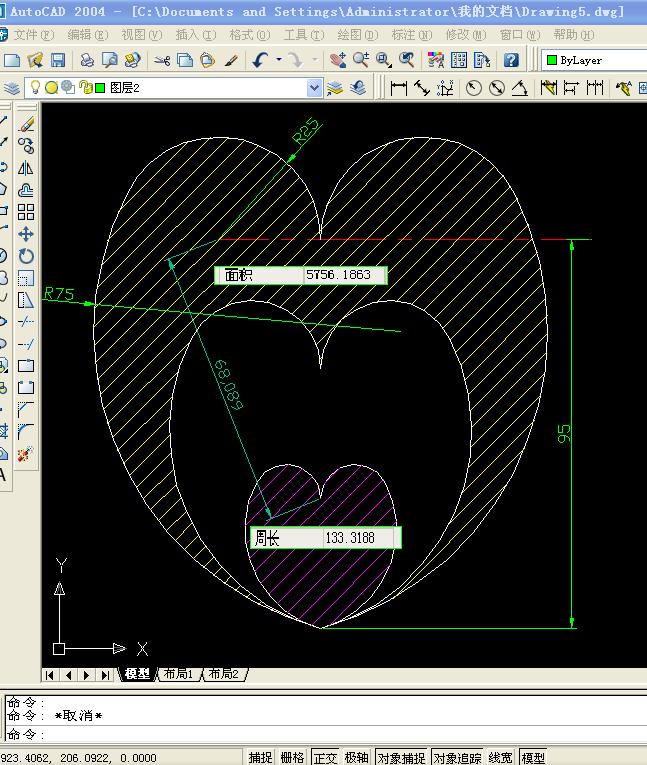The height and width of the screenshot is (765, 647).
Task: Create a new drawing file
Action: coord(12,60)
